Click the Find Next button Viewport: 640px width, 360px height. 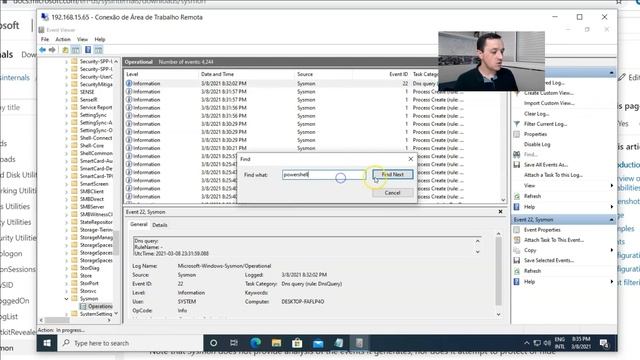tap(393, 174)
